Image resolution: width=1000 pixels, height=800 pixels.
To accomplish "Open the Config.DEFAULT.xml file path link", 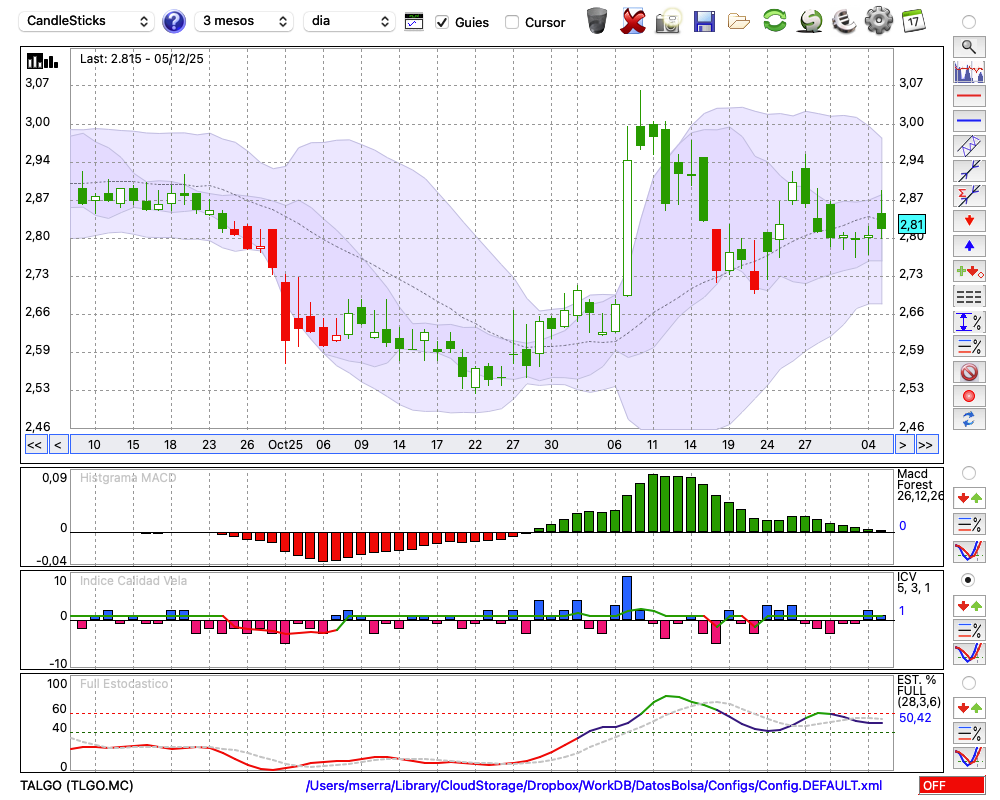I will (594, 786).
